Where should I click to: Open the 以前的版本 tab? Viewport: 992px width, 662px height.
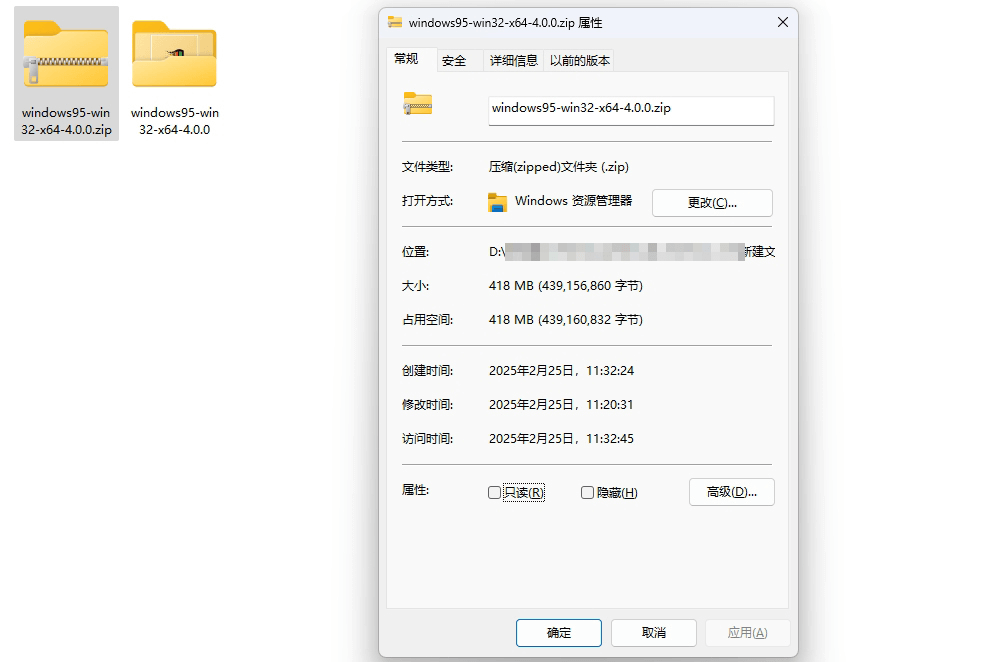click(x=582, y=60)
